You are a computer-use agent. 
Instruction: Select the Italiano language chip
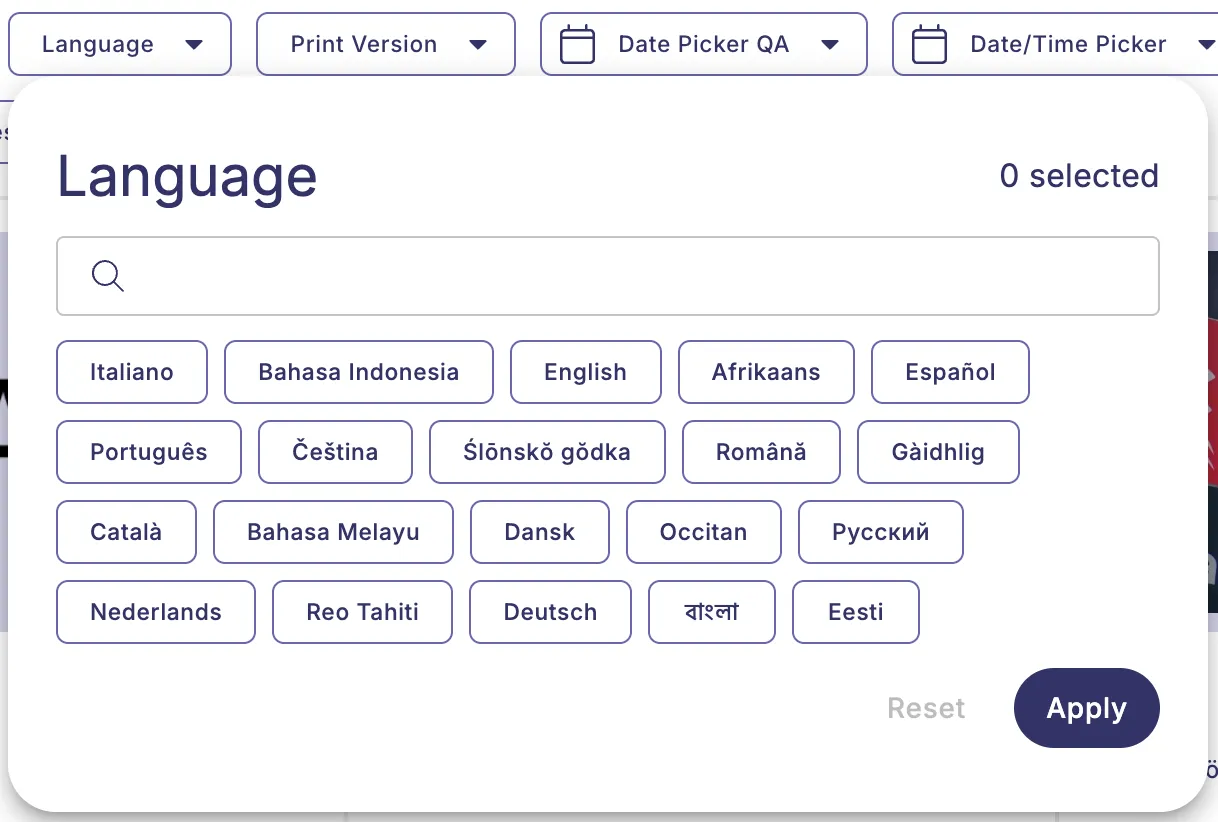point(132,372)
